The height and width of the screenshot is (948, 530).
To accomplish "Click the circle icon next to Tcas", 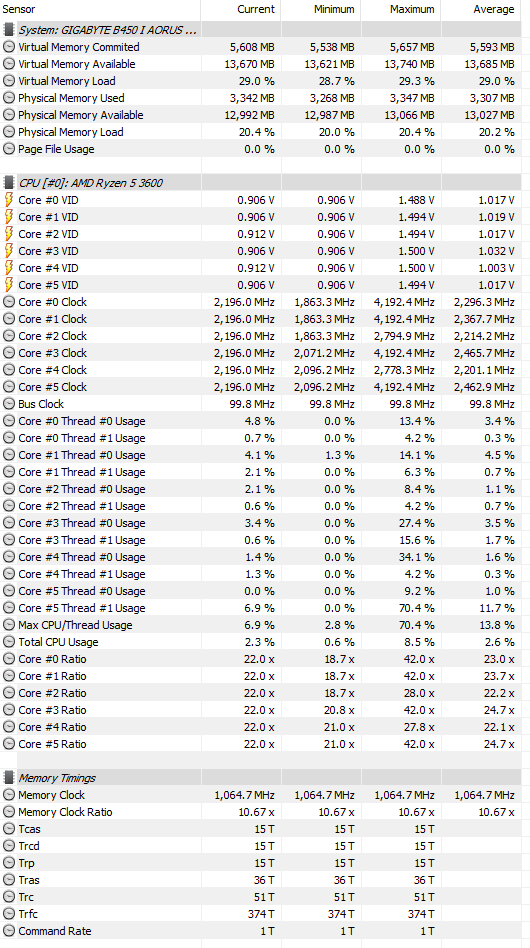I will point(8,829).
